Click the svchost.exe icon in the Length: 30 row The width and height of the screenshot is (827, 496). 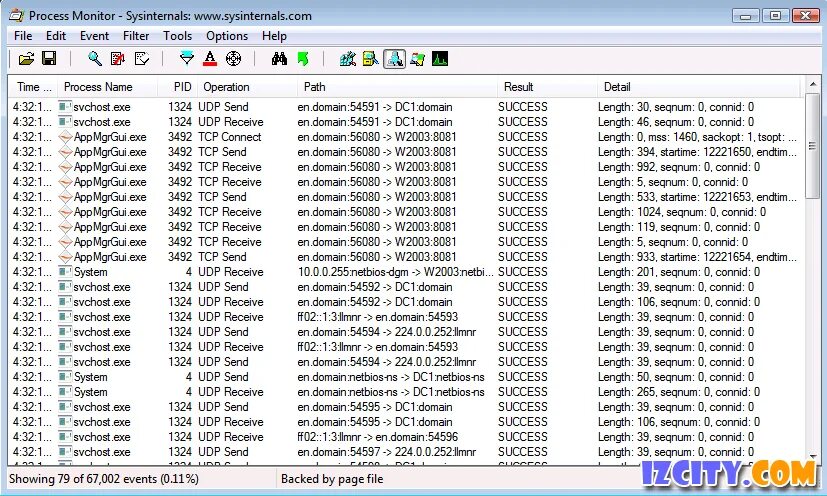(x=65, y=107)
